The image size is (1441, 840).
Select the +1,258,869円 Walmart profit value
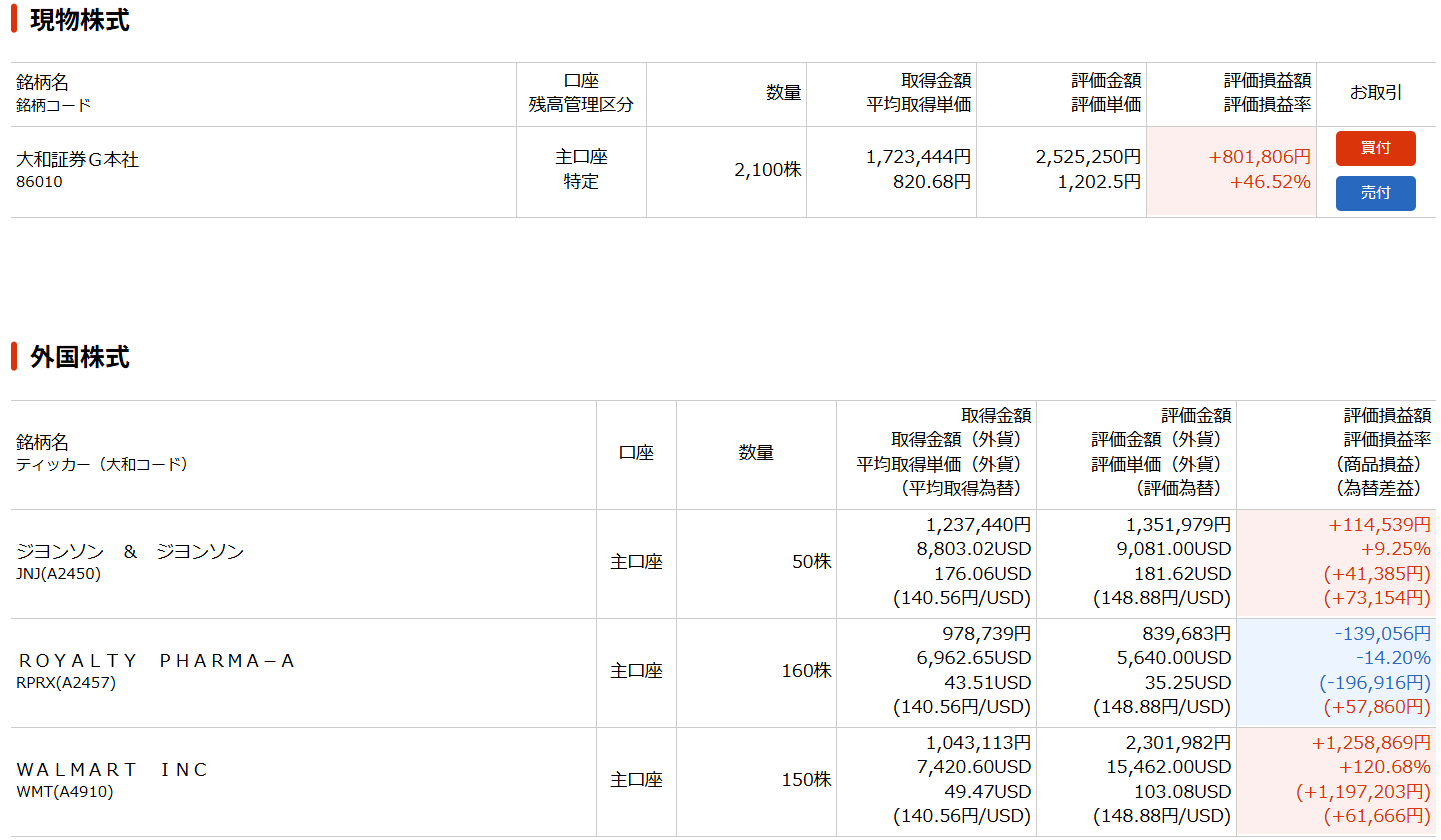tap(1370, 743)
